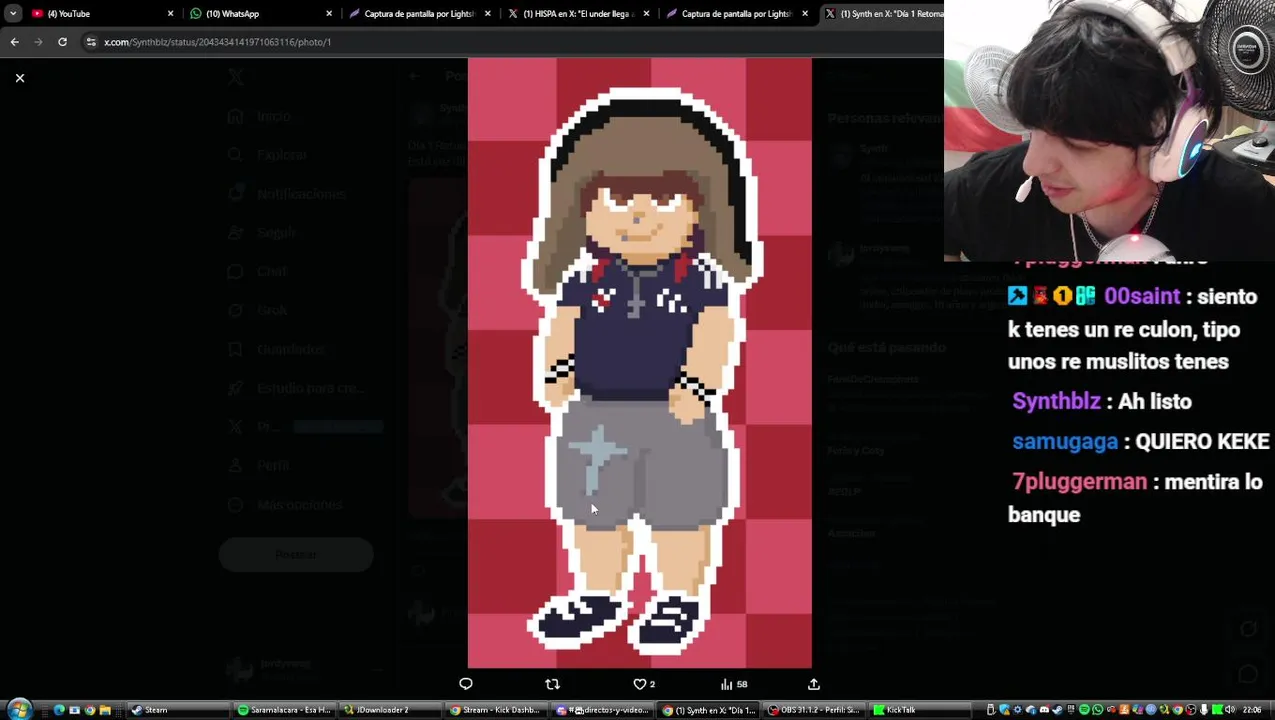The height and width of the screenshot is (720, 1275).
Task: Click the dimmed X logo above the sidebar
Action: click(x=236, y=77)
